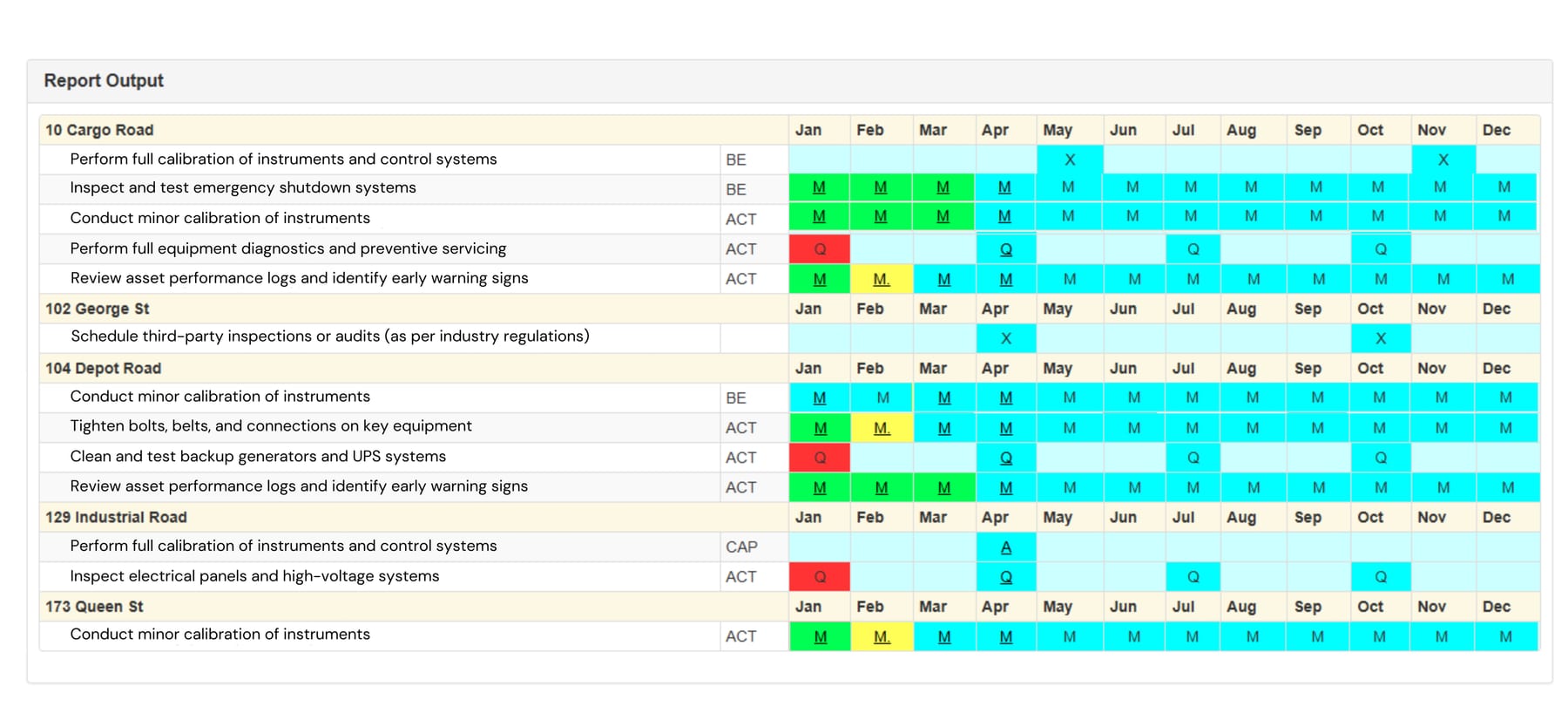Select 'Inspect and test emergency shutdown systems' task
Image resolution: width=1568 pixels, height=727 pixels.
[x=243, y=187]
